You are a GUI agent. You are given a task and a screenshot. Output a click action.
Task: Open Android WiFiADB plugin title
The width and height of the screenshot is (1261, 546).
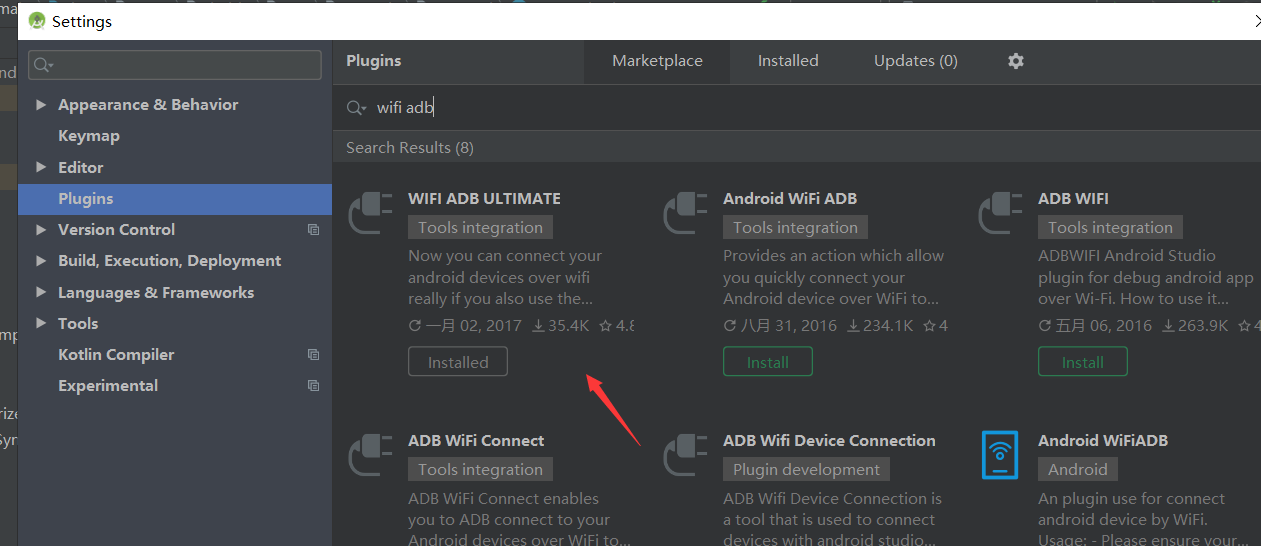point(1103,441)
